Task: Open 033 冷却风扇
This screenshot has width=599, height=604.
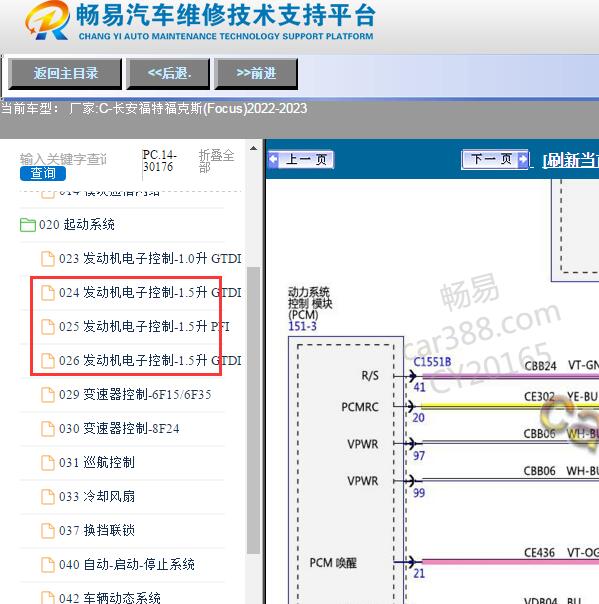Action: point(97,496)
